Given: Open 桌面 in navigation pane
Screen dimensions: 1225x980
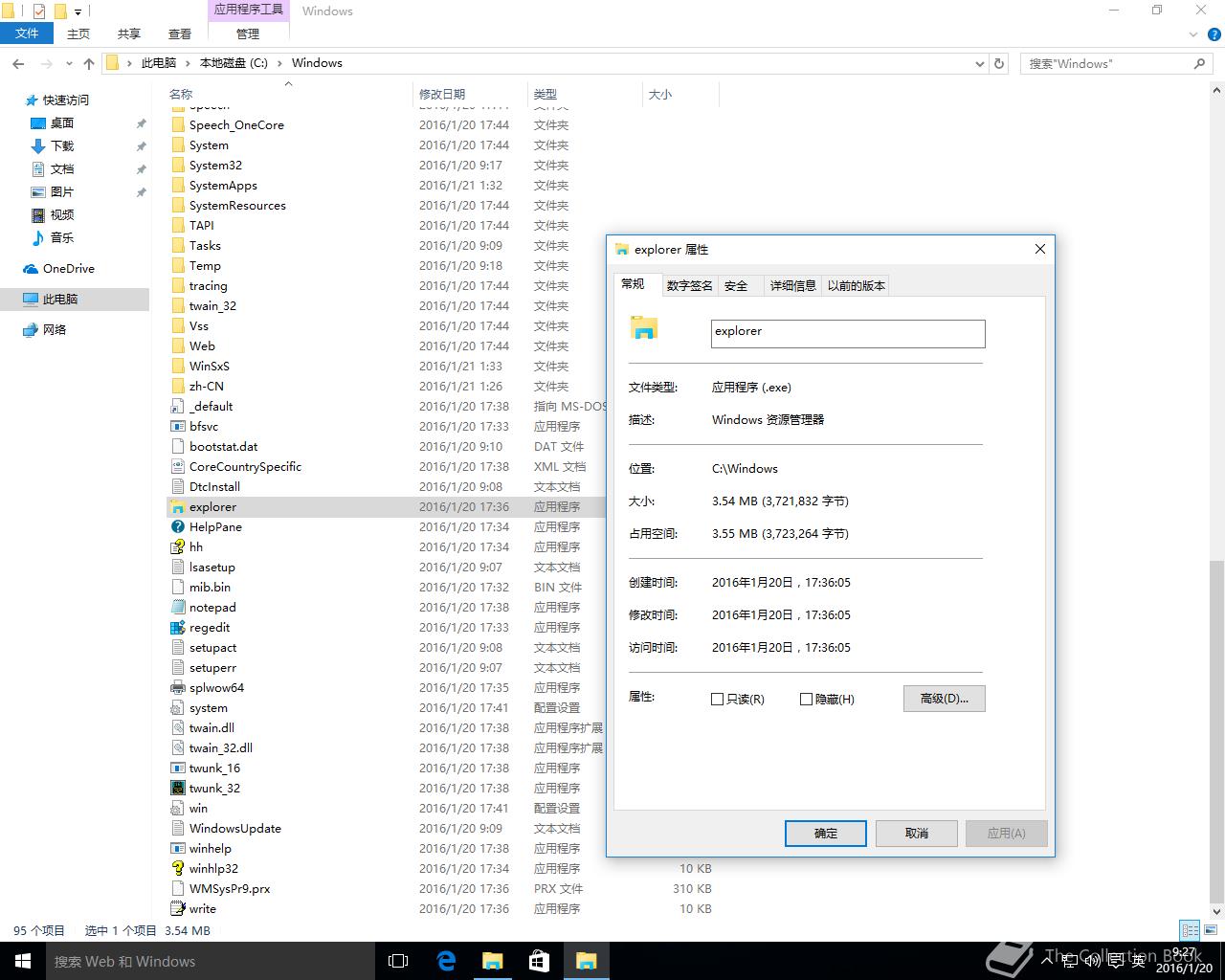Looking at the screenshot, I should [x=62, y=122].
